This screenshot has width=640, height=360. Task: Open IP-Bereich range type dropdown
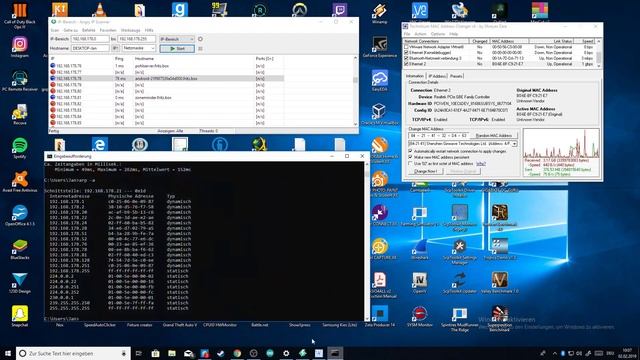177,39
